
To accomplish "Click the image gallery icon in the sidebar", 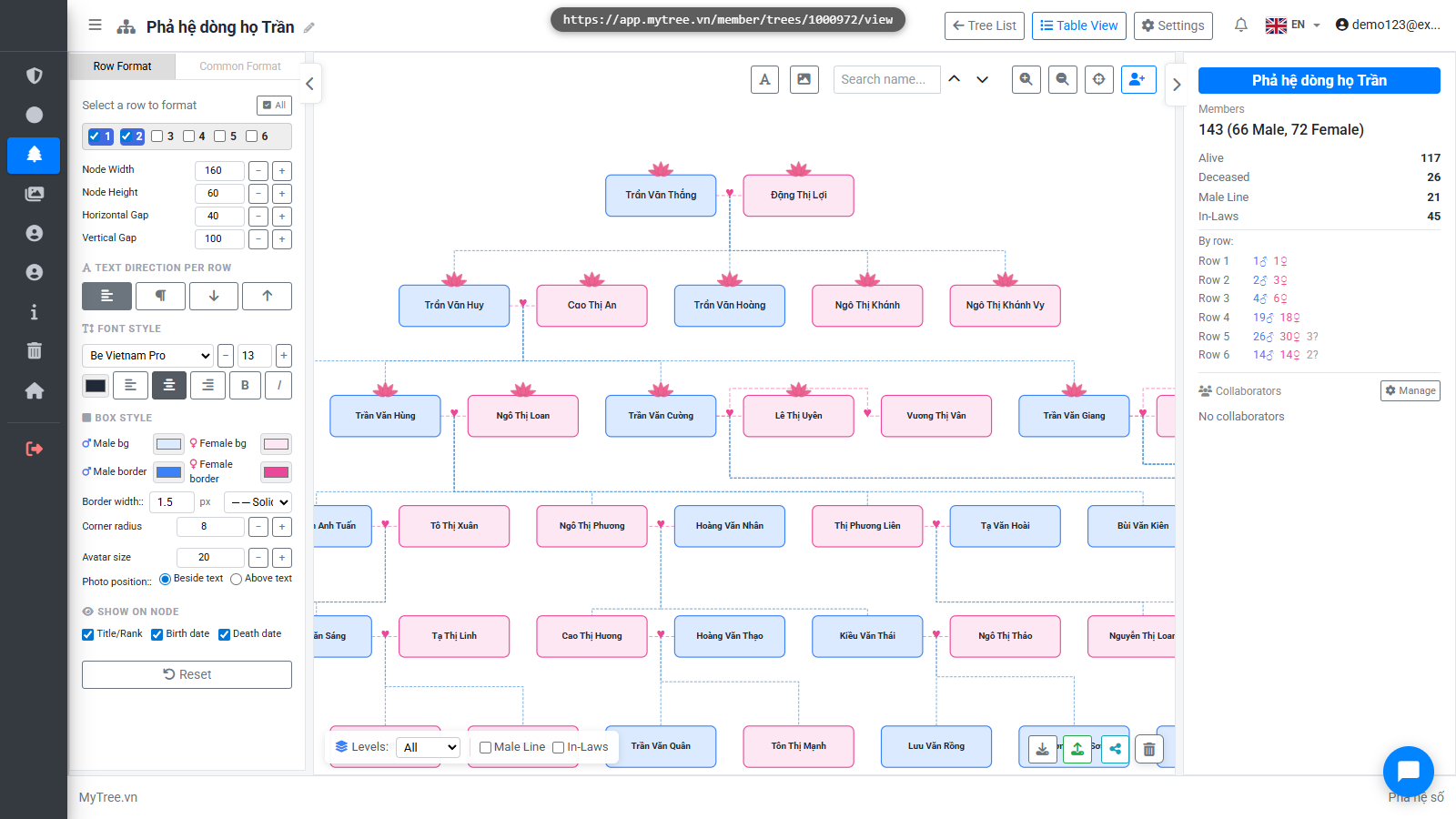I will (34, 194).
